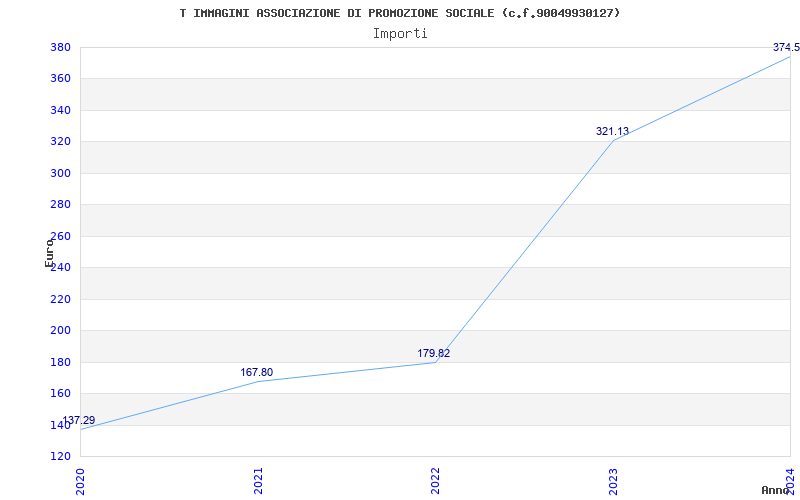The width and height of the screenshot is (800, 500).
Task: Click the 140 y-axis value
Action: point(60,425)
